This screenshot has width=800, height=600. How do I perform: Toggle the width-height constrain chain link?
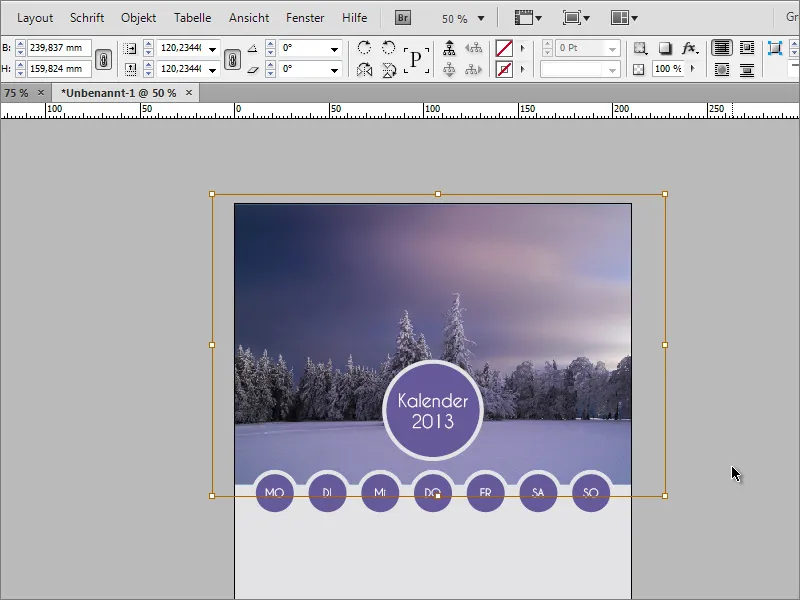[x=104, y=60]
